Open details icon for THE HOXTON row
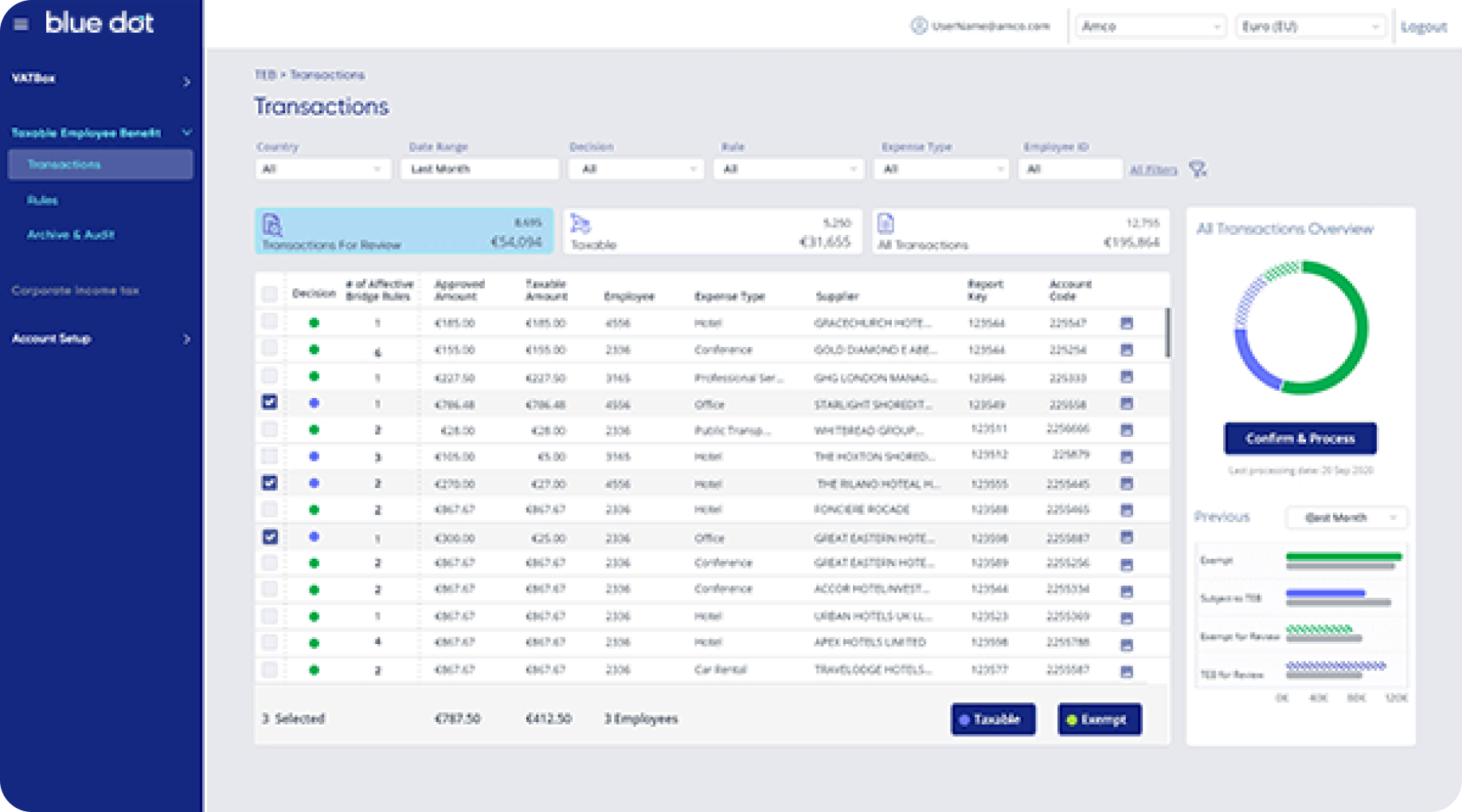Image resolution: width=1462 pixels, height=812 pixels. 1127,457
